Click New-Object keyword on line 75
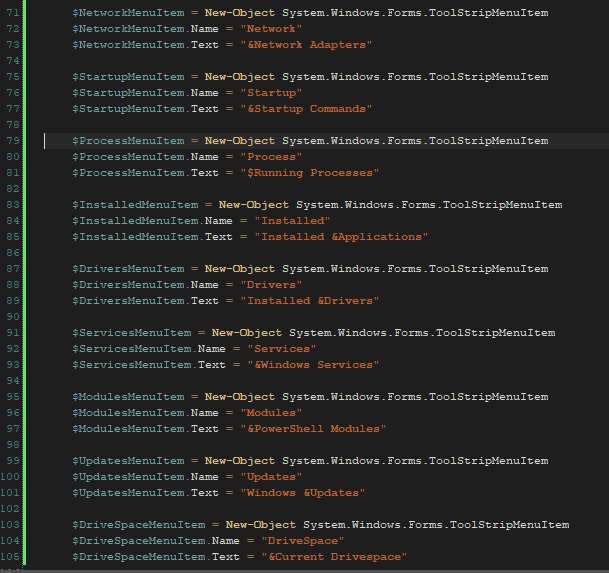This screenshot has width=609, height=573. [x=240, y=77]
